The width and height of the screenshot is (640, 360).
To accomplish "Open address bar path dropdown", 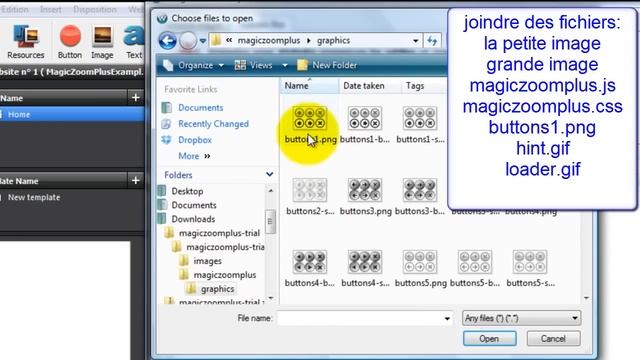I will [x=416, y=41].
